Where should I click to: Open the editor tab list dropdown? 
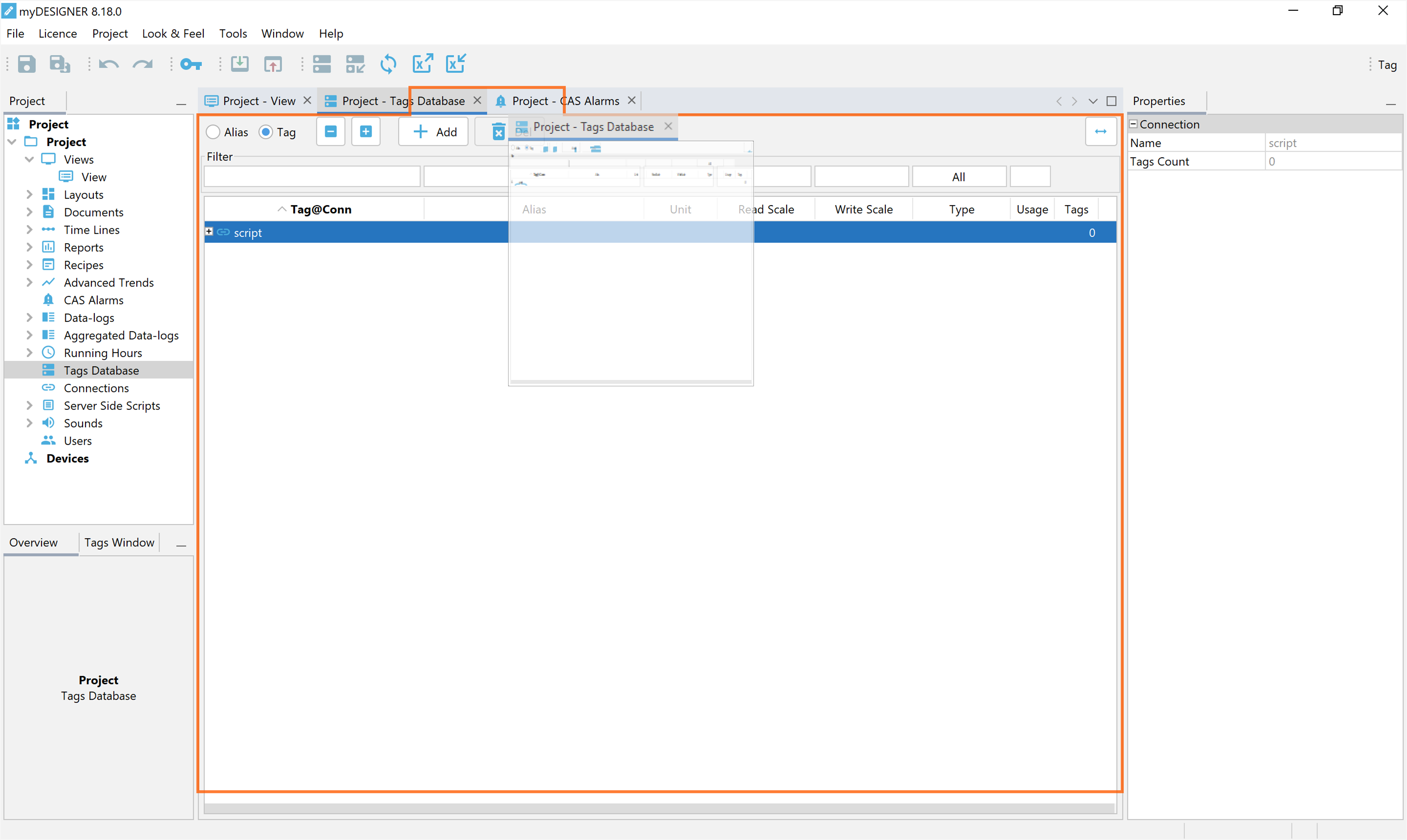pyautogui.click(x=1093, y=101)
